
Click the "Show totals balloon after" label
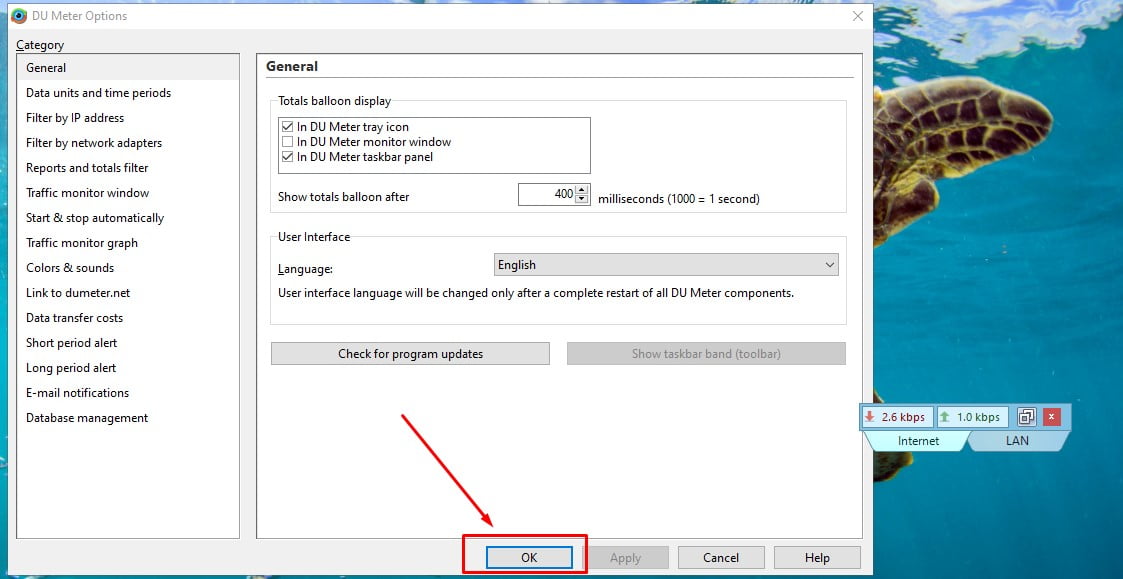[x=344, y=197]
